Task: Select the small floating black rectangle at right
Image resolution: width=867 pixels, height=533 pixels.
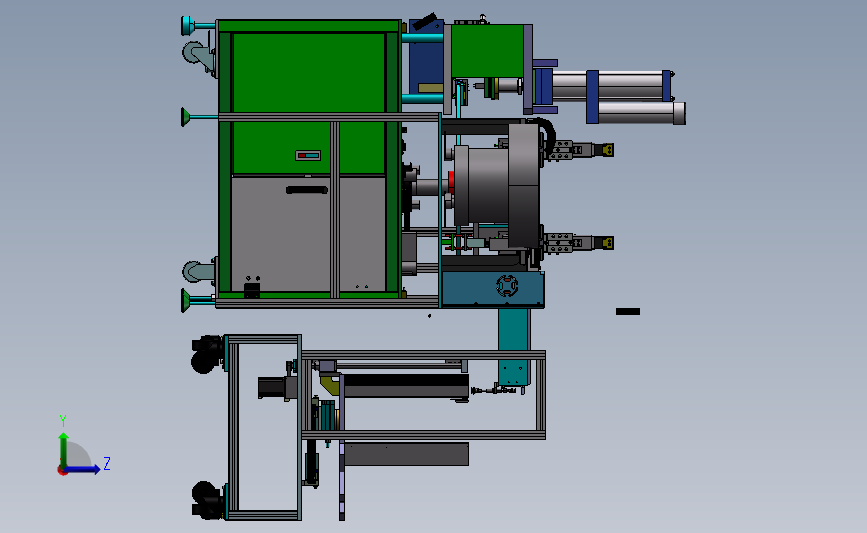Action: (628, 312)
